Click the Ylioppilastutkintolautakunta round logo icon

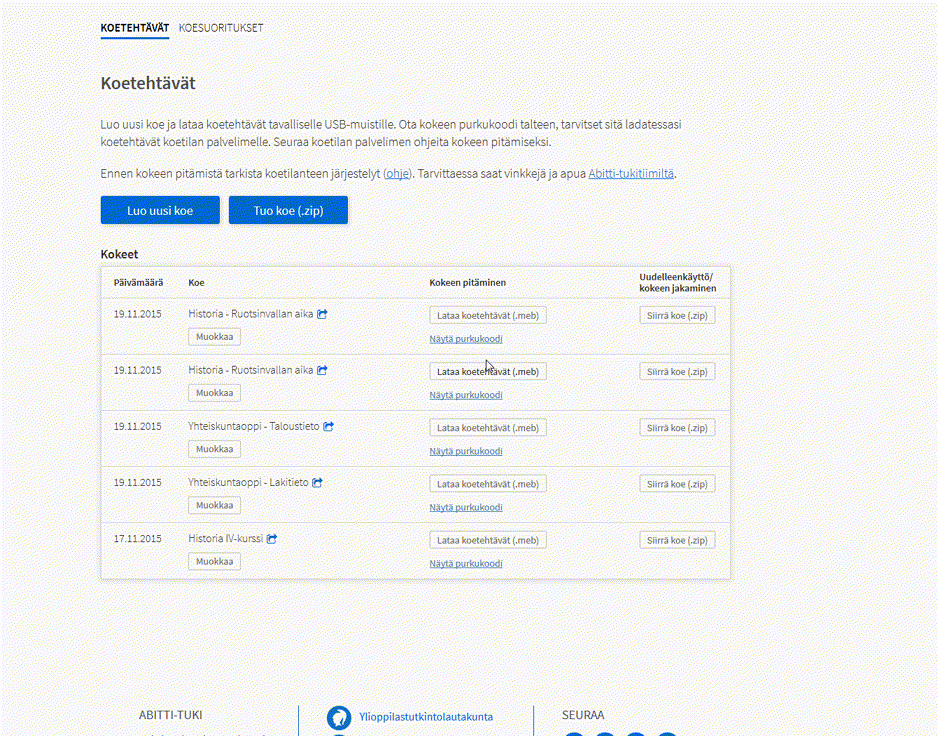(x=339, y=717)
